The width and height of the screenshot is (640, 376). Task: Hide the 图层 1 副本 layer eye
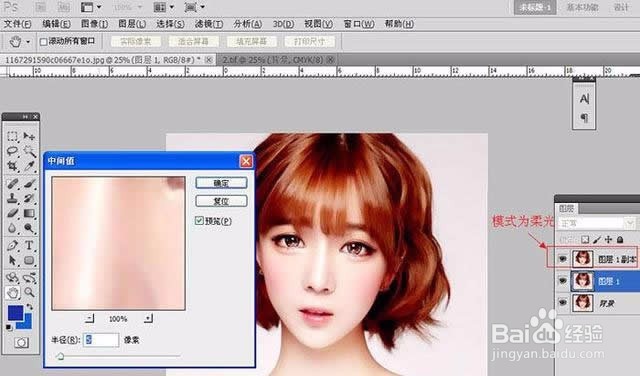pyautogui.click(x=563, y=259)
